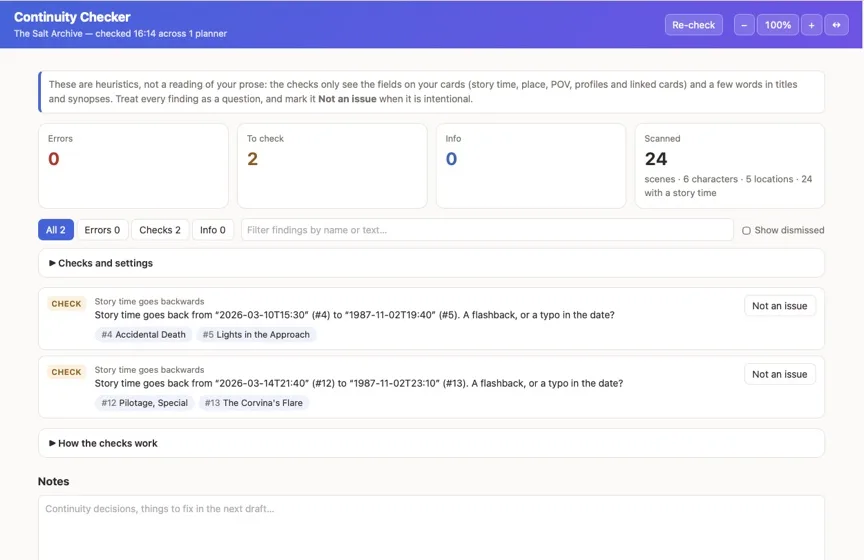The height and width of the screenshot is (560, 864).
Task: Switch to the Errors 0 filter tab
Action: [x=102, y=230]
